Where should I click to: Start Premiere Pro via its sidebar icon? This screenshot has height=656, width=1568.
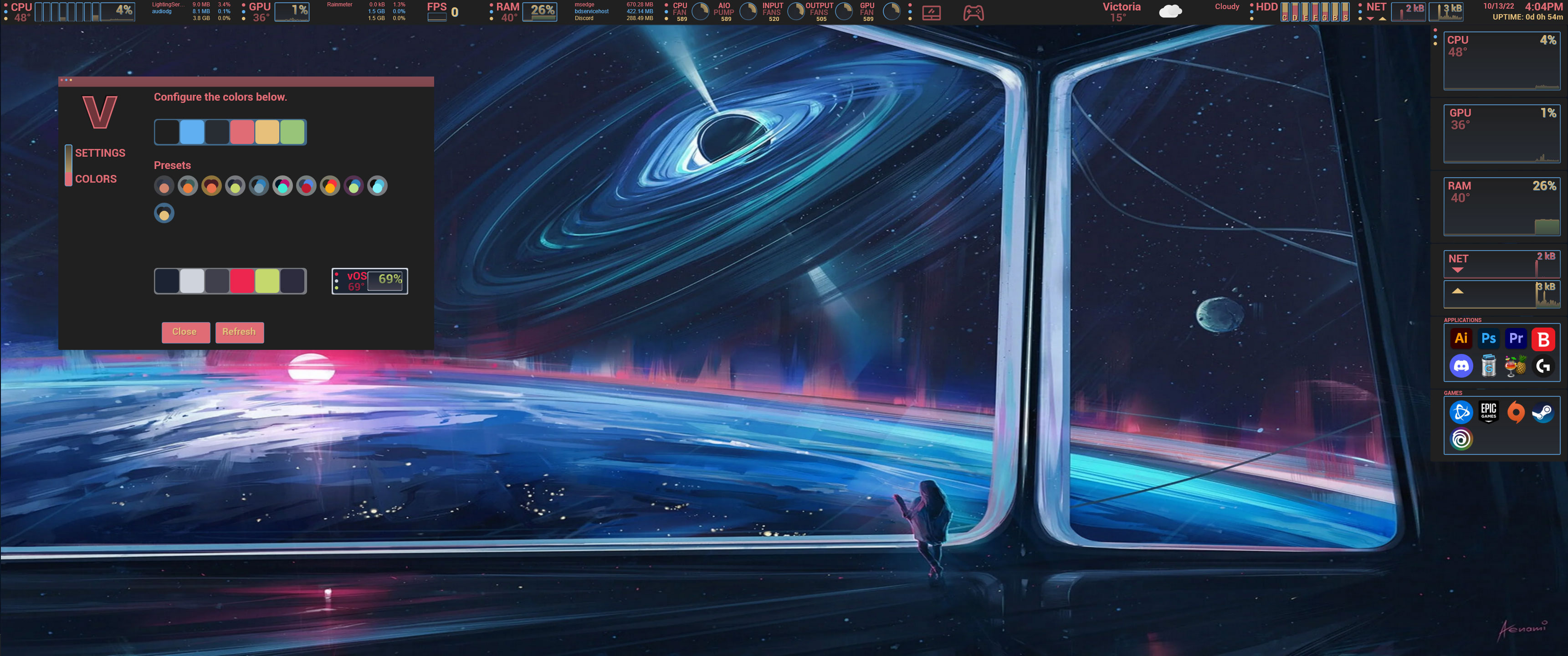coord(1516,338)
